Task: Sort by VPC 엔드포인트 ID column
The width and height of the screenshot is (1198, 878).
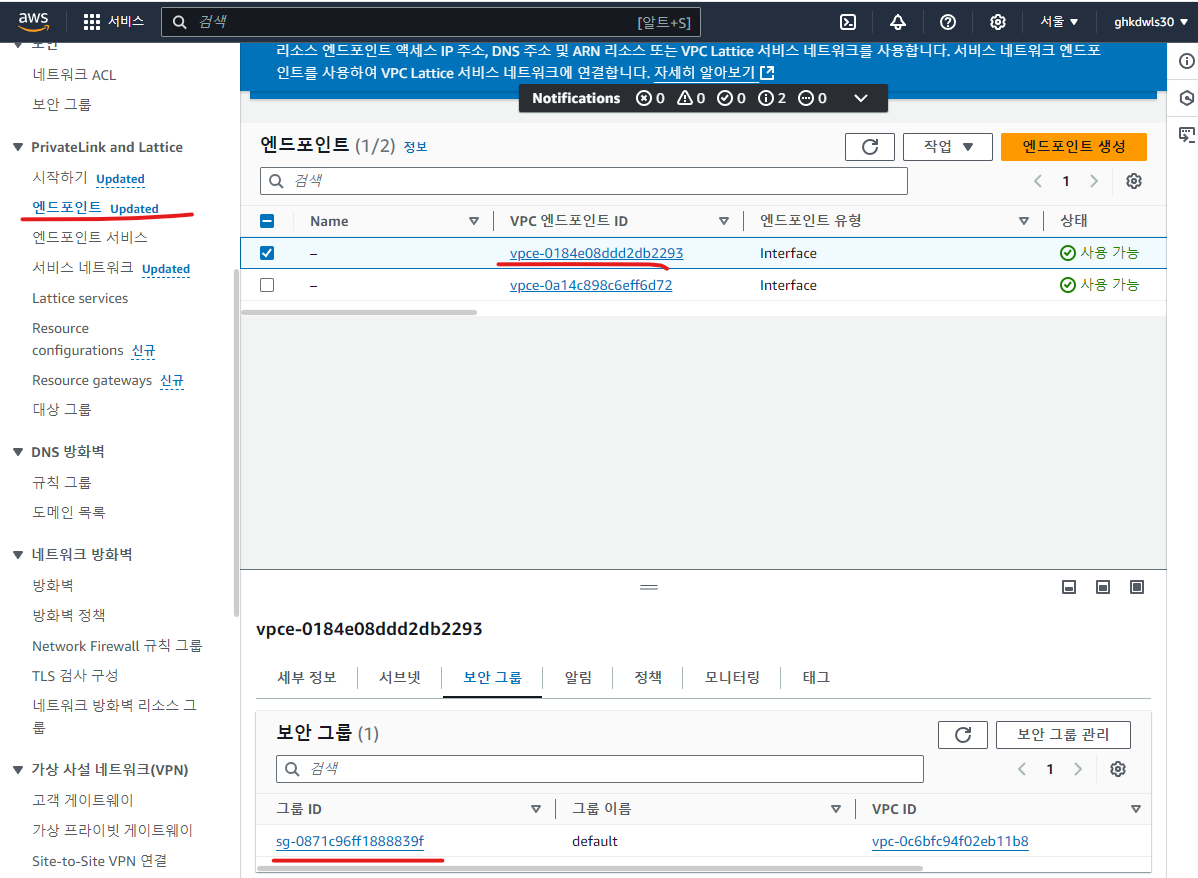Action: 724,221
